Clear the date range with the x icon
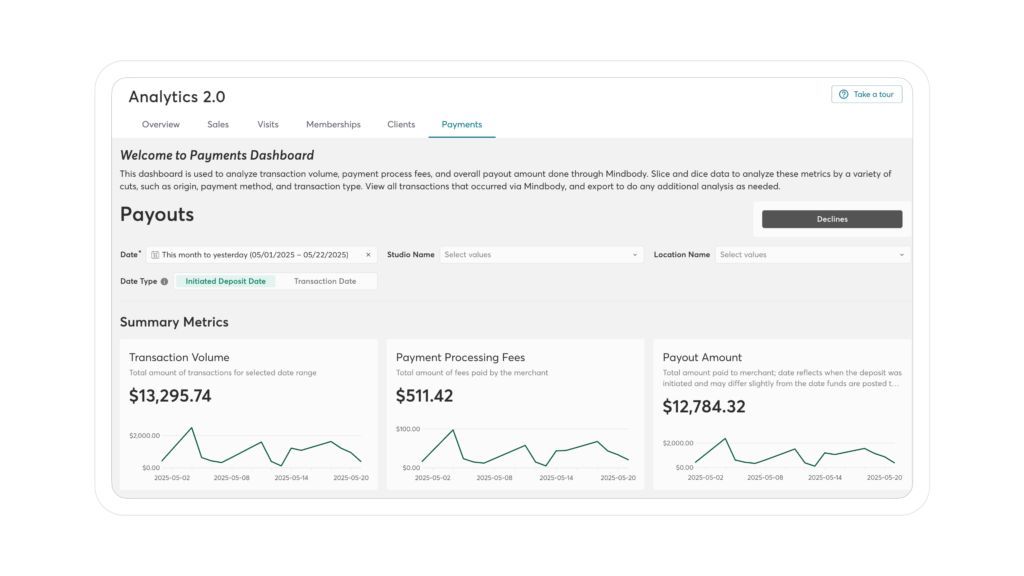 368,255
